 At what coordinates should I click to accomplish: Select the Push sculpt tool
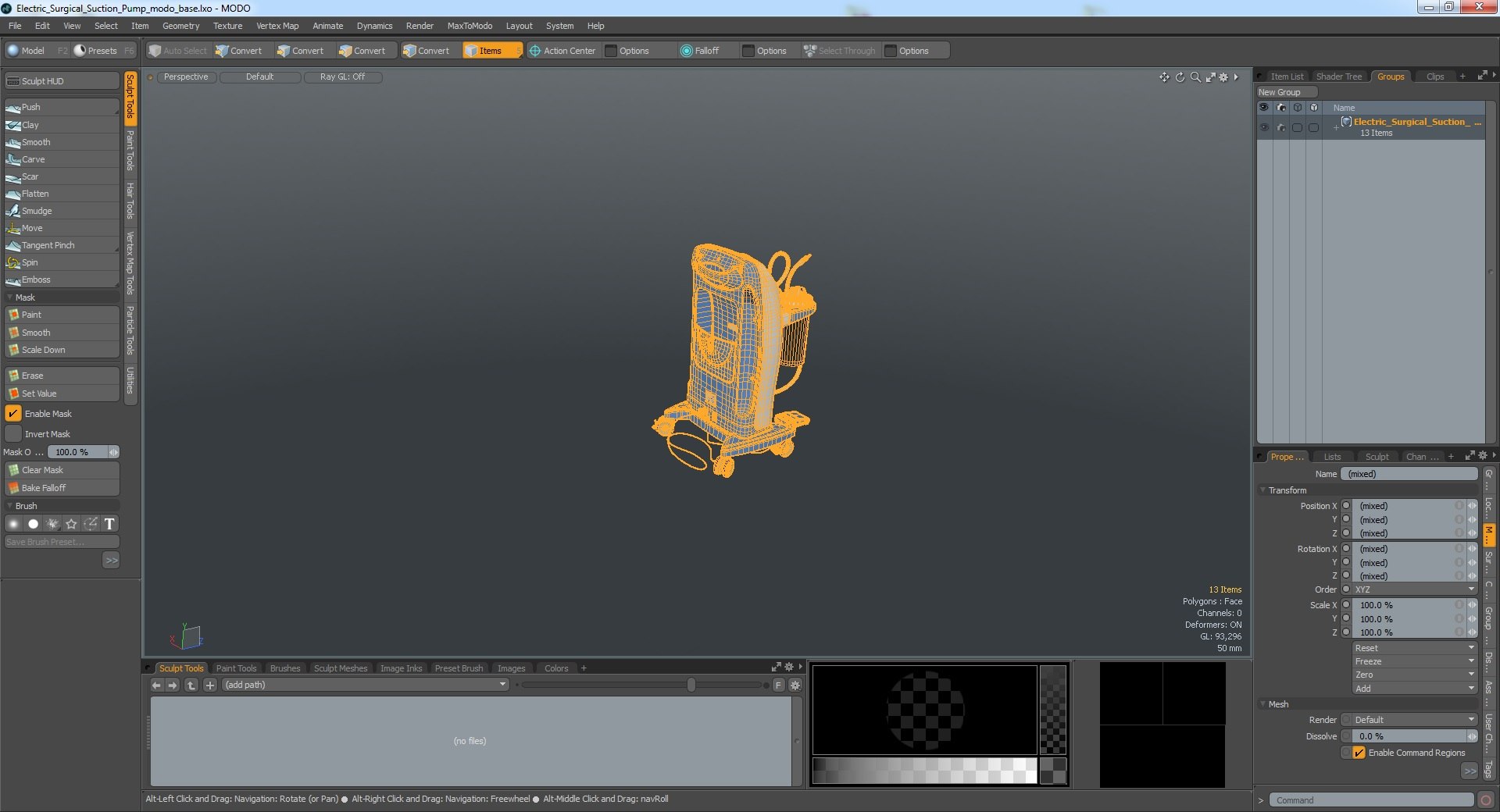click(62, 107)
